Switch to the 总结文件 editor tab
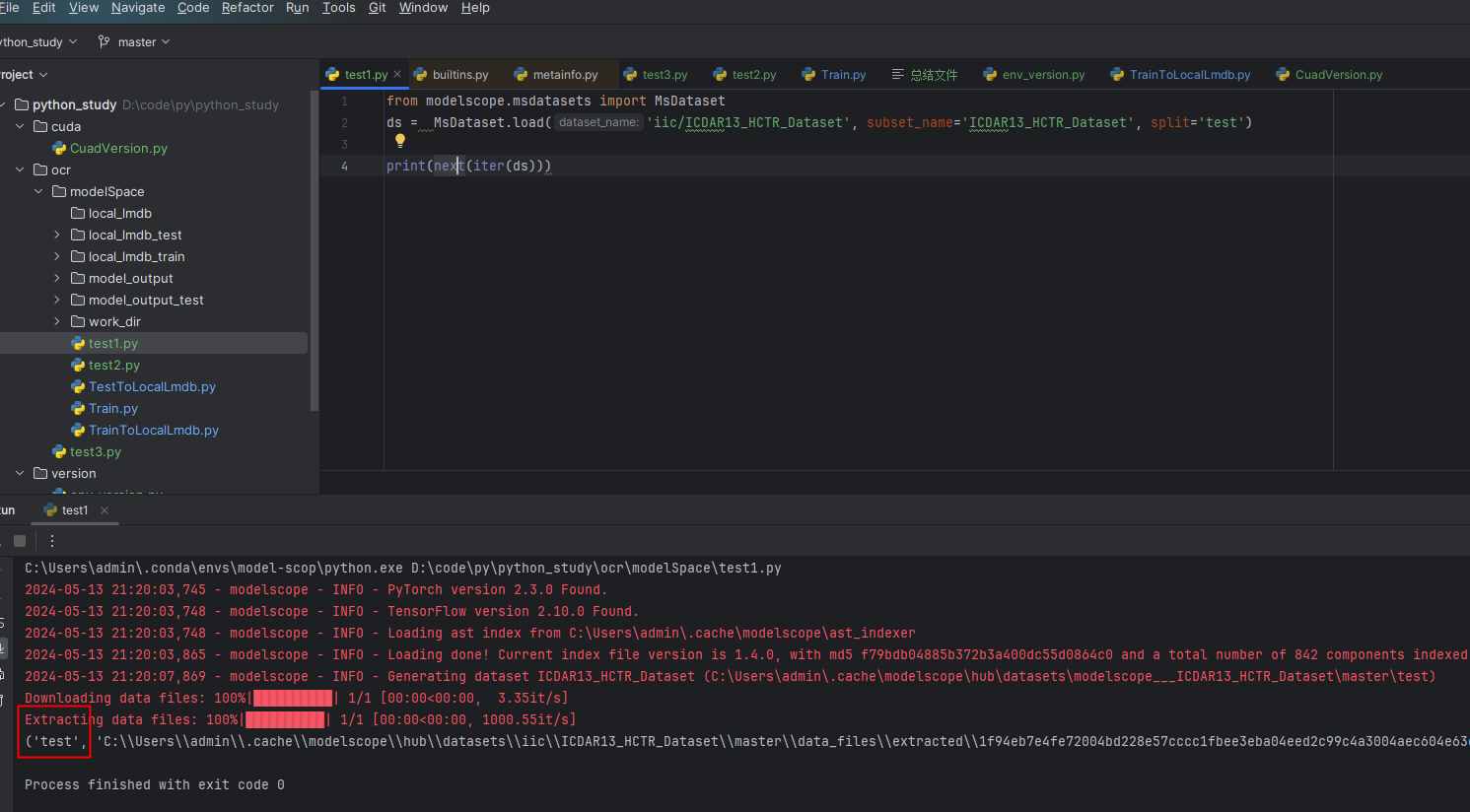 click(925, 75)
